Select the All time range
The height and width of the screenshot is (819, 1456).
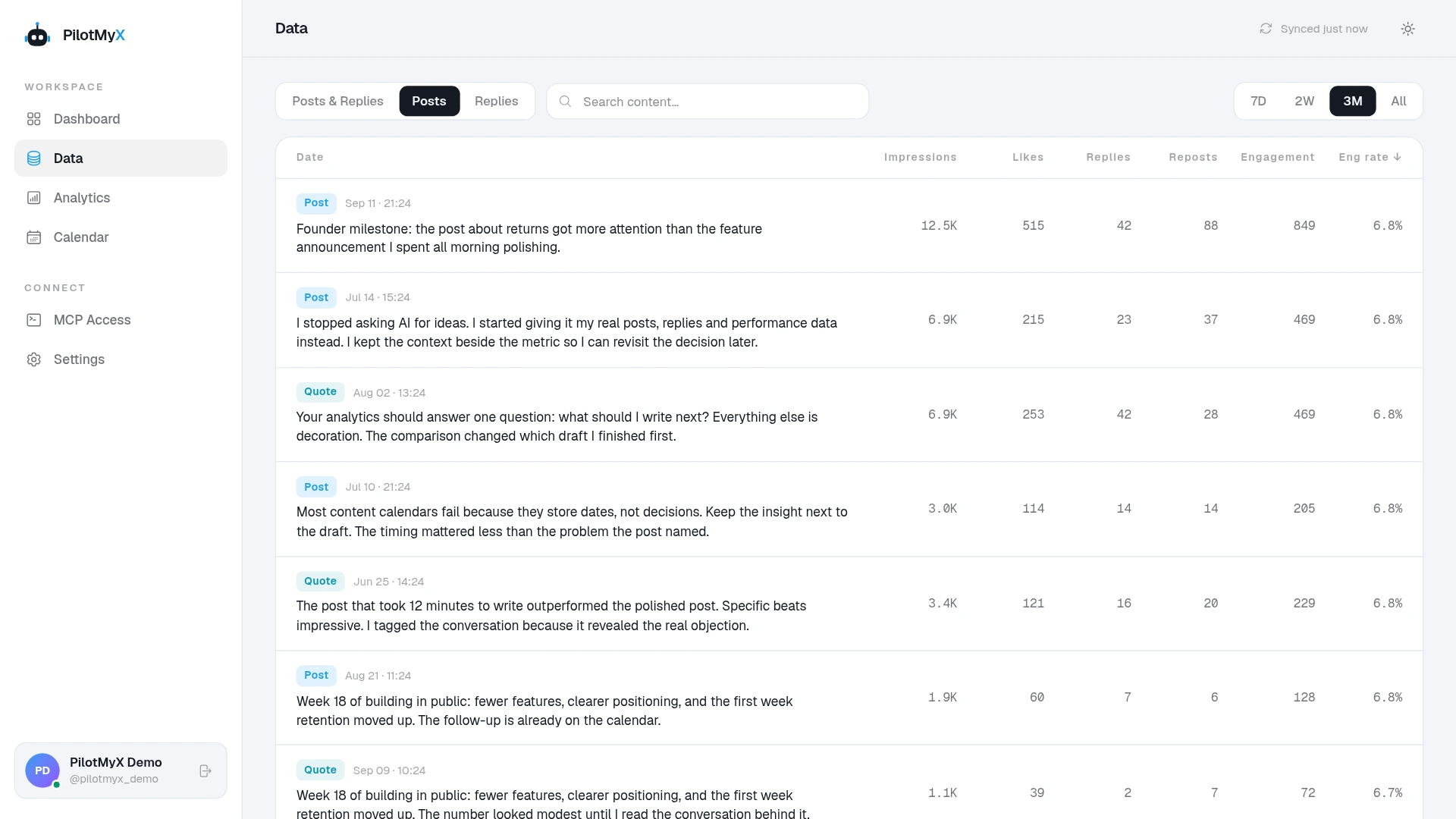pyautogui.click(x=1399, y=102)
